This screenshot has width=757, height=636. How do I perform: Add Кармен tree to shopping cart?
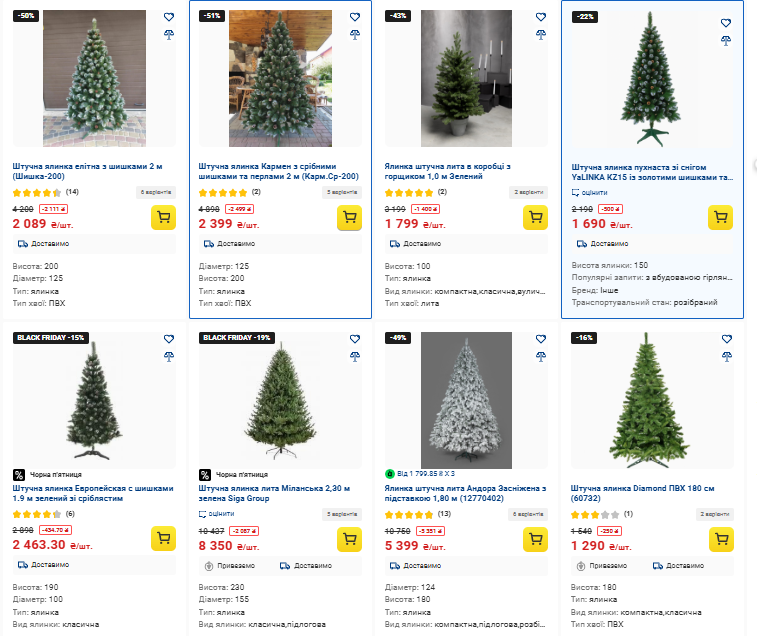349,218
